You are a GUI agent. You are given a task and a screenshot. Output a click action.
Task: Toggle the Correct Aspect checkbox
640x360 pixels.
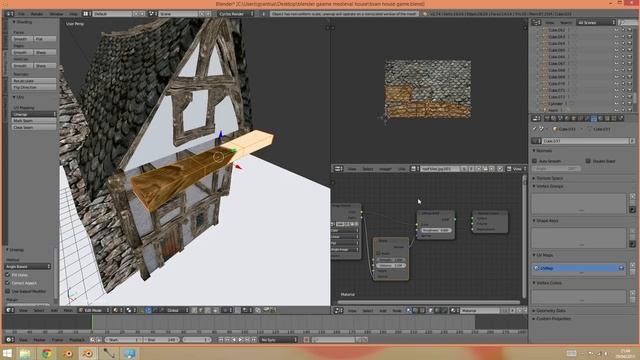pyautogui.click(x=7, y=283)
